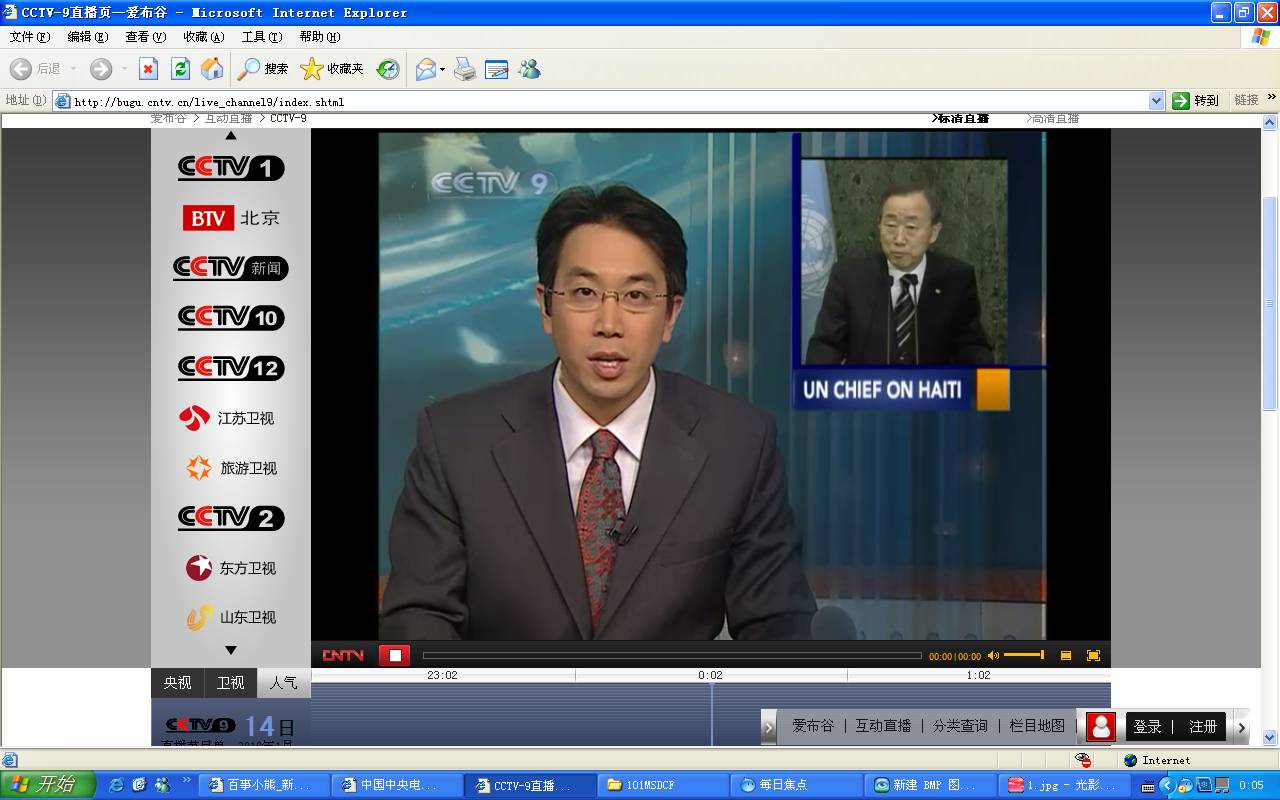The height and width of the screenshot is (800, 1280).
Task: Expand the address bar dropdown
Action: (x=1157, y=101)
